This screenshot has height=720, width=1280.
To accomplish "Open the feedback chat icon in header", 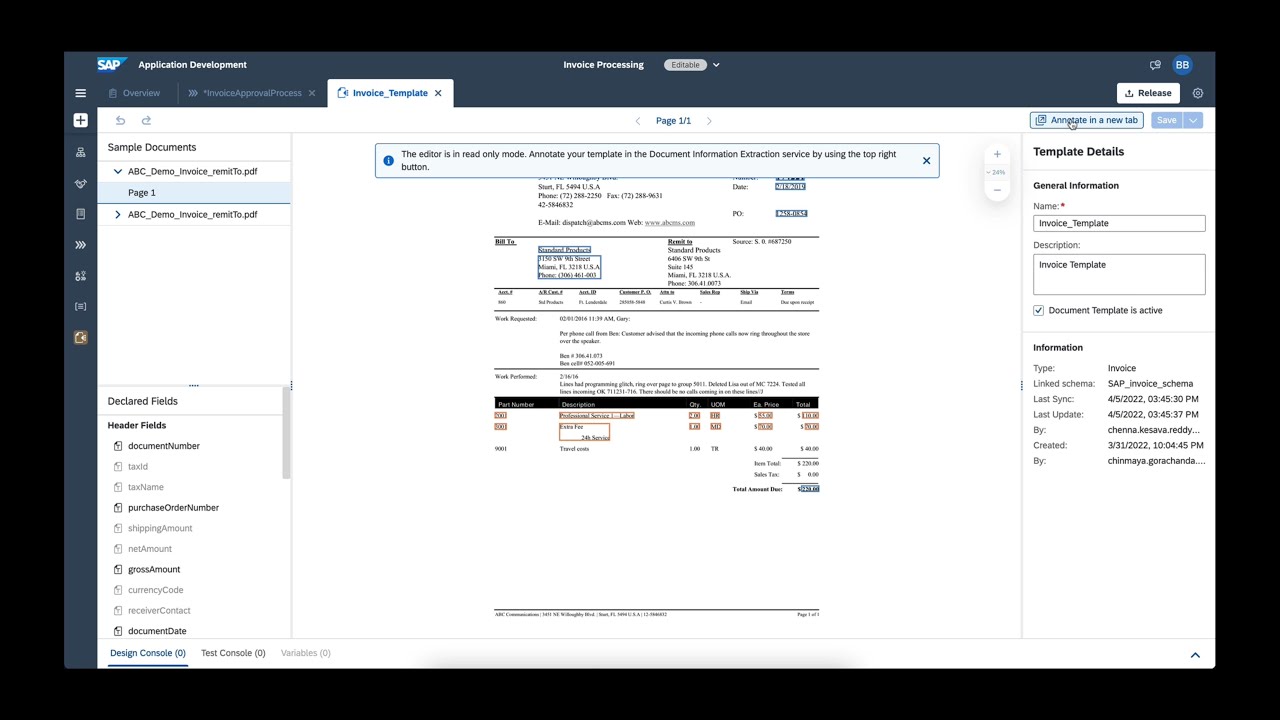I will tap(1155, 65).
